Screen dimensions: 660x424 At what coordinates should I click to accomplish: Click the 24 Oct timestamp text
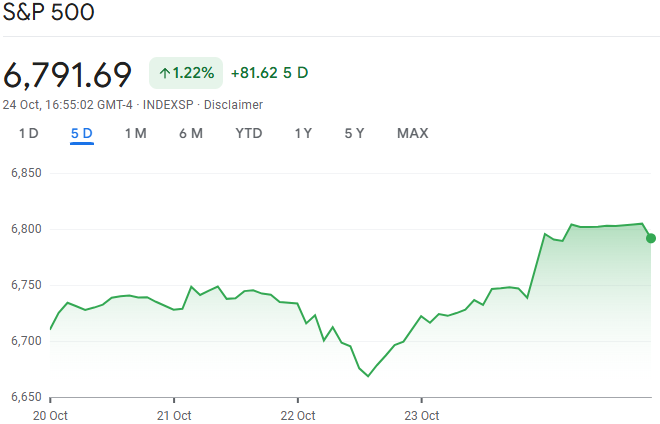(x=67, y=104)
